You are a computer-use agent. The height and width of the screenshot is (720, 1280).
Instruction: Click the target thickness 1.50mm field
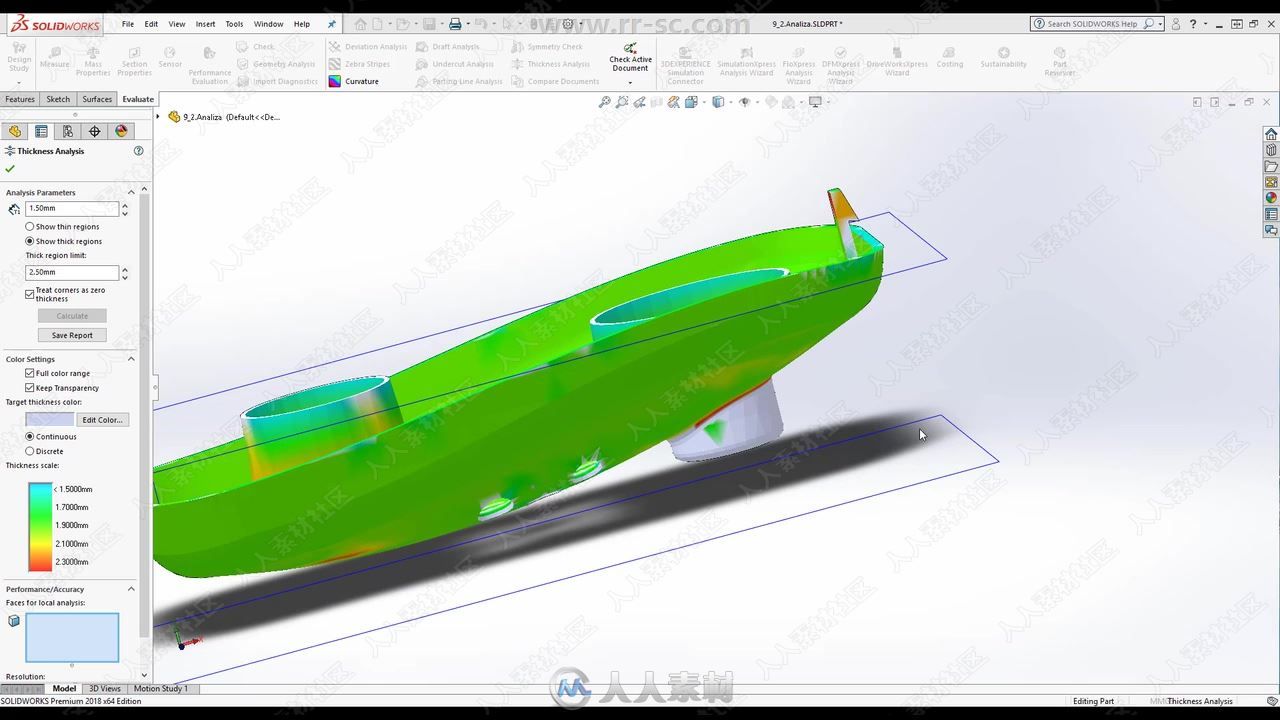(72, 208)
